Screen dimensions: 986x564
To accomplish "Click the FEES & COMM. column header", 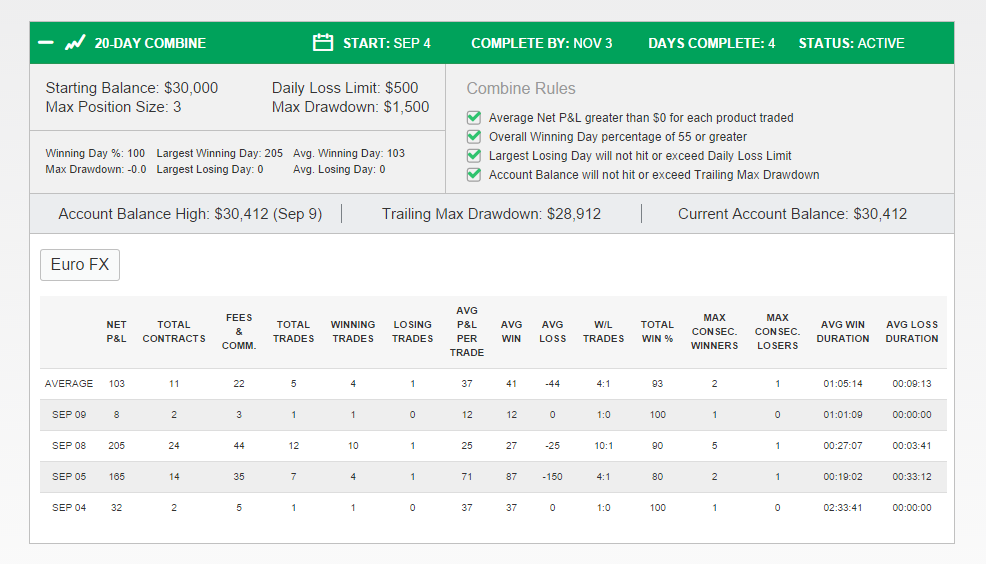I will point(239,331).
